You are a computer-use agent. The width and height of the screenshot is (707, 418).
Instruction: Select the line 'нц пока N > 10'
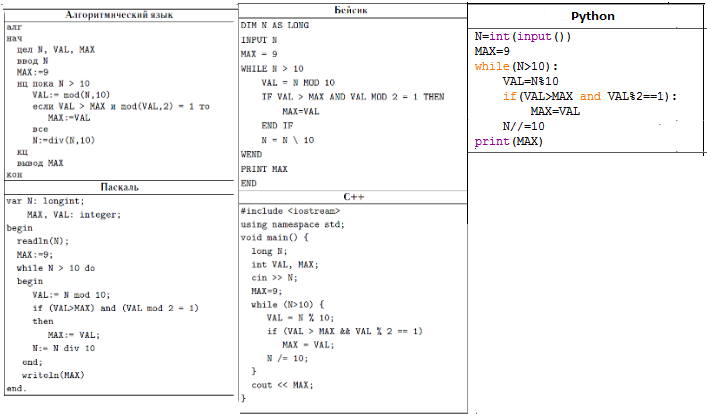(53, 83)
